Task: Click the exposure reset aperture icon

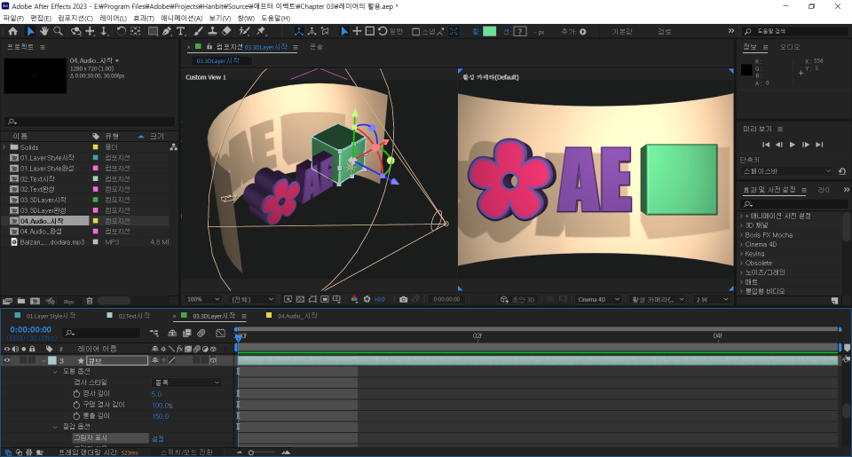Action: 367,299
